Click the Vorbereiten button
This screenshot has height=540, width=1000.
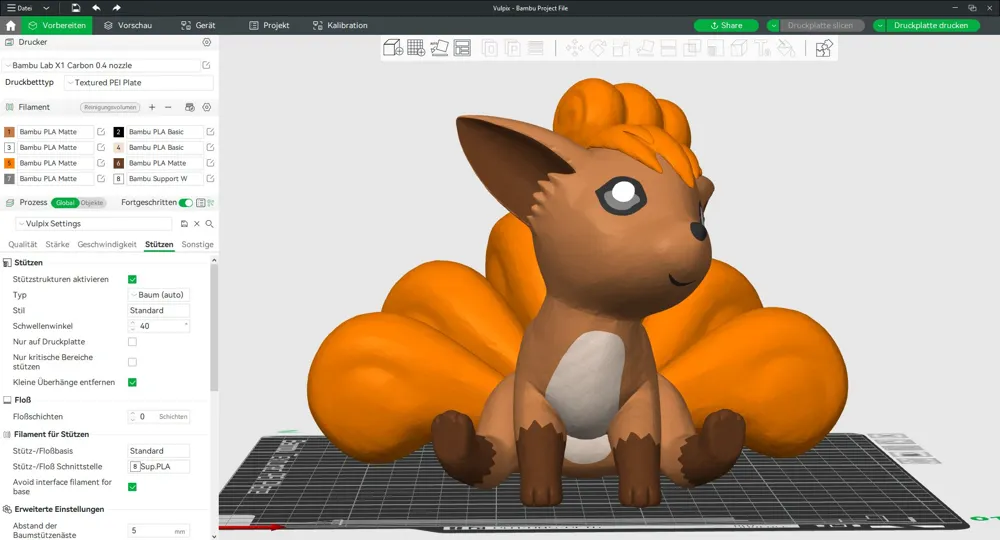(x=57, y=26)
